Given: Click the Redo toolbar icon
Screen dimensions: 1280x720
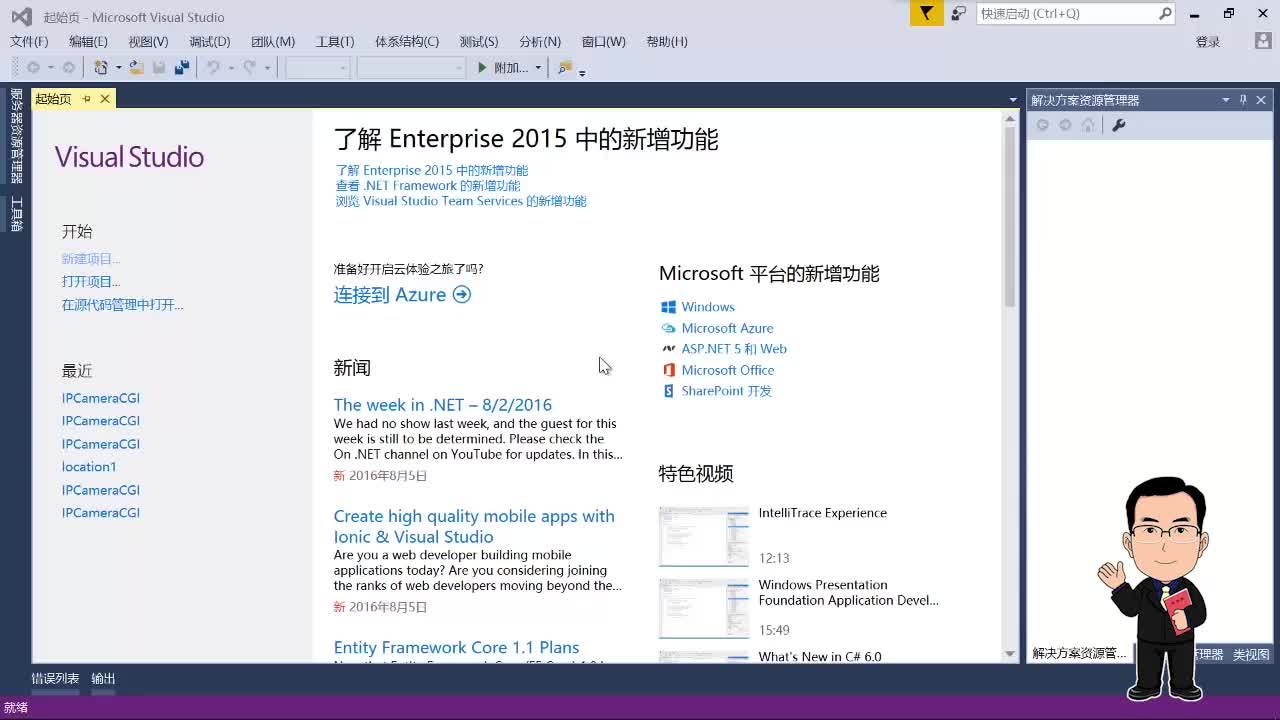Looking at the screenshot, I should 249,67.
